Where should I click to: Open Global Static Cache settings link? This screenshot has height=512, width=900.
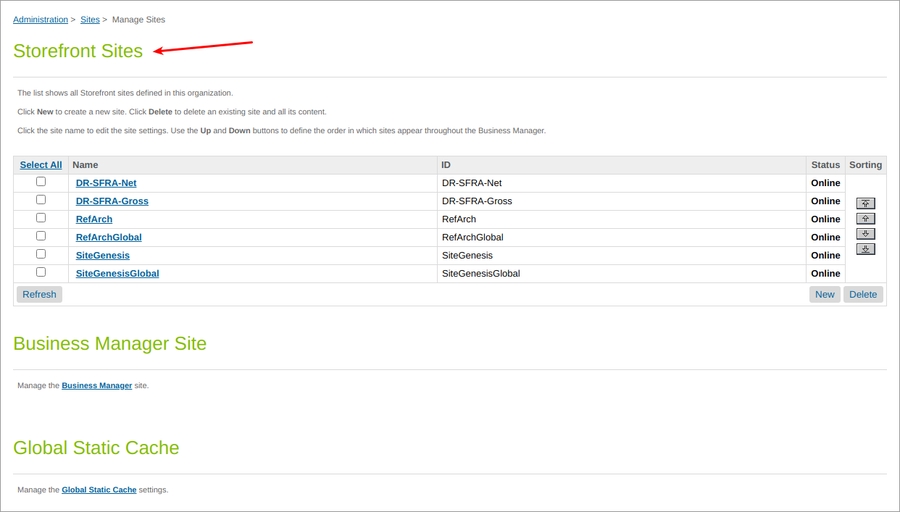99,490
